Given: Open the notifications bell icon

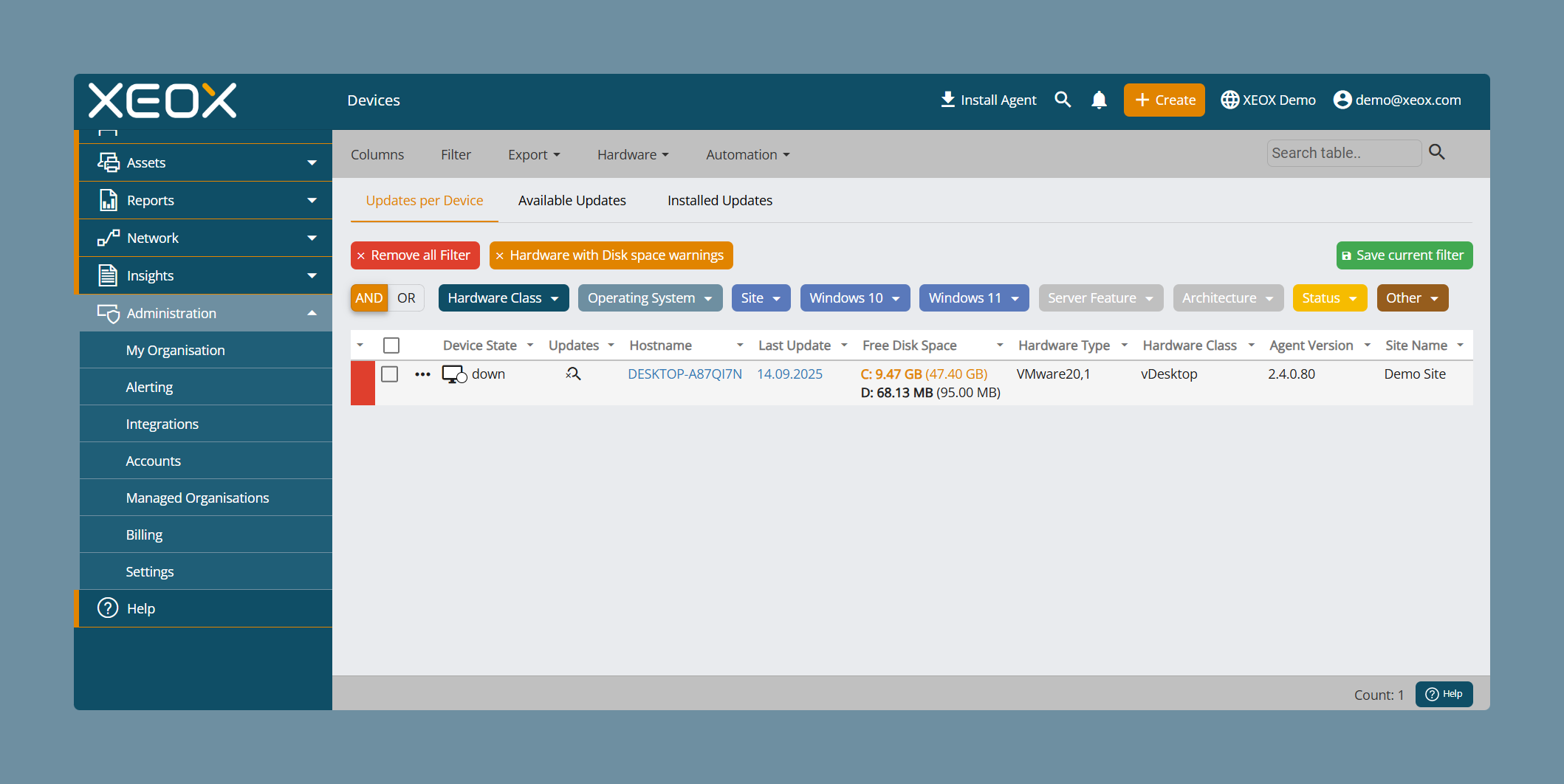Looking at the screenshot, I should [x=1099, y=100].
